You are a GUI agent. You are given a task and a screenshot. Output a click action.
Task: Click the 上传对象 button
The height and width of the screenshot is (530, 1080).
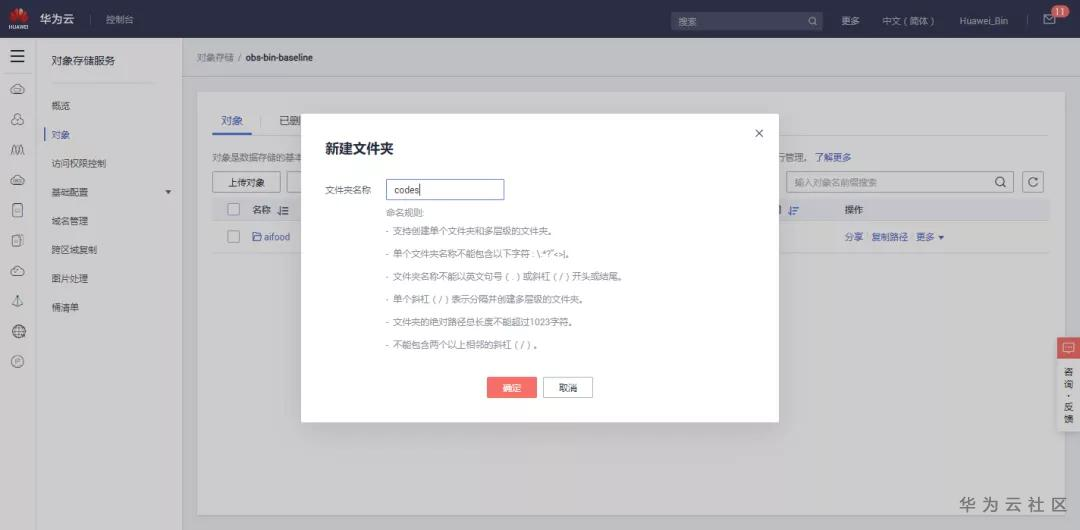246,182
